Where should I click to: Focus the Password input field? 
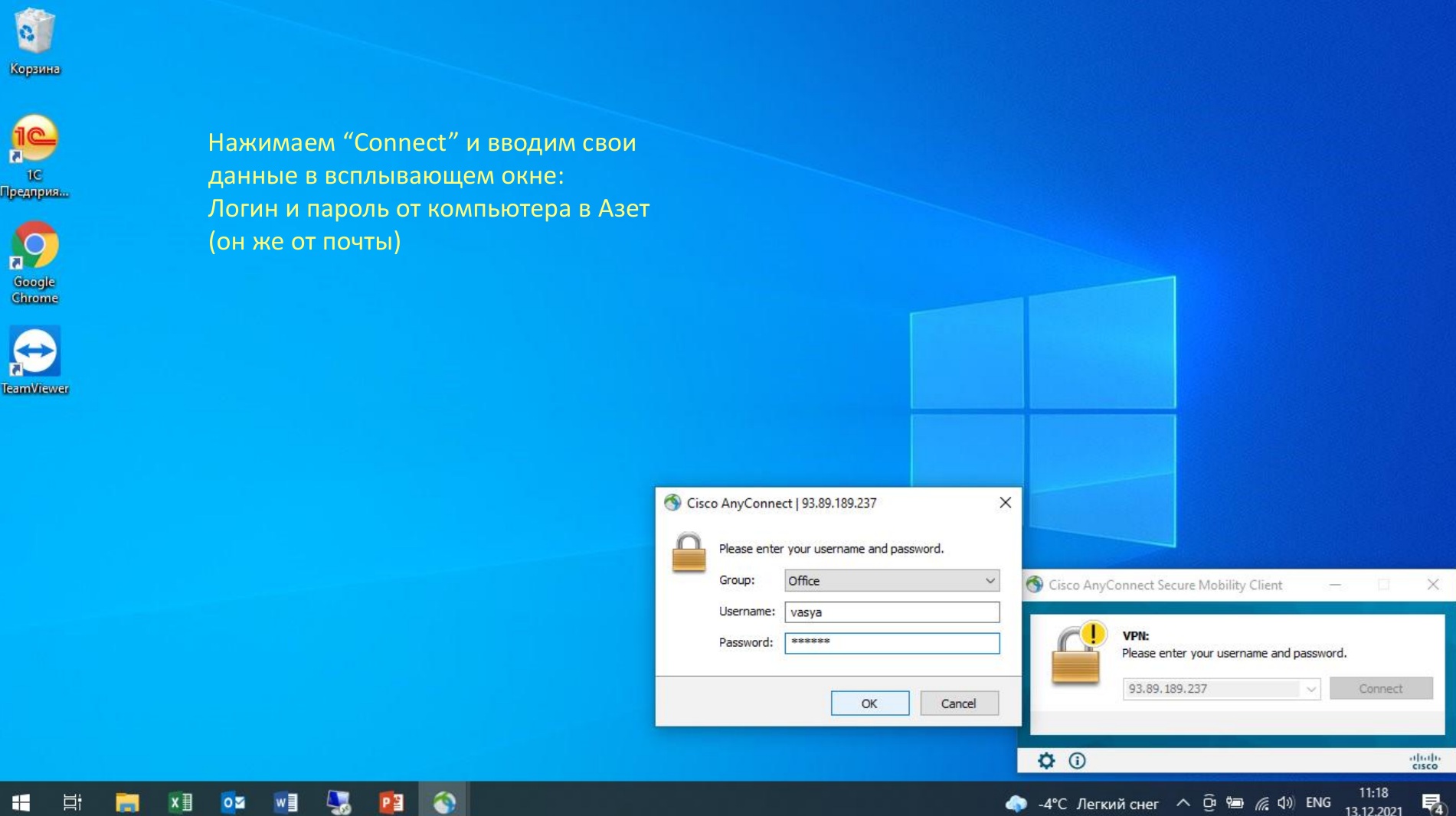(x=892, y=643)
